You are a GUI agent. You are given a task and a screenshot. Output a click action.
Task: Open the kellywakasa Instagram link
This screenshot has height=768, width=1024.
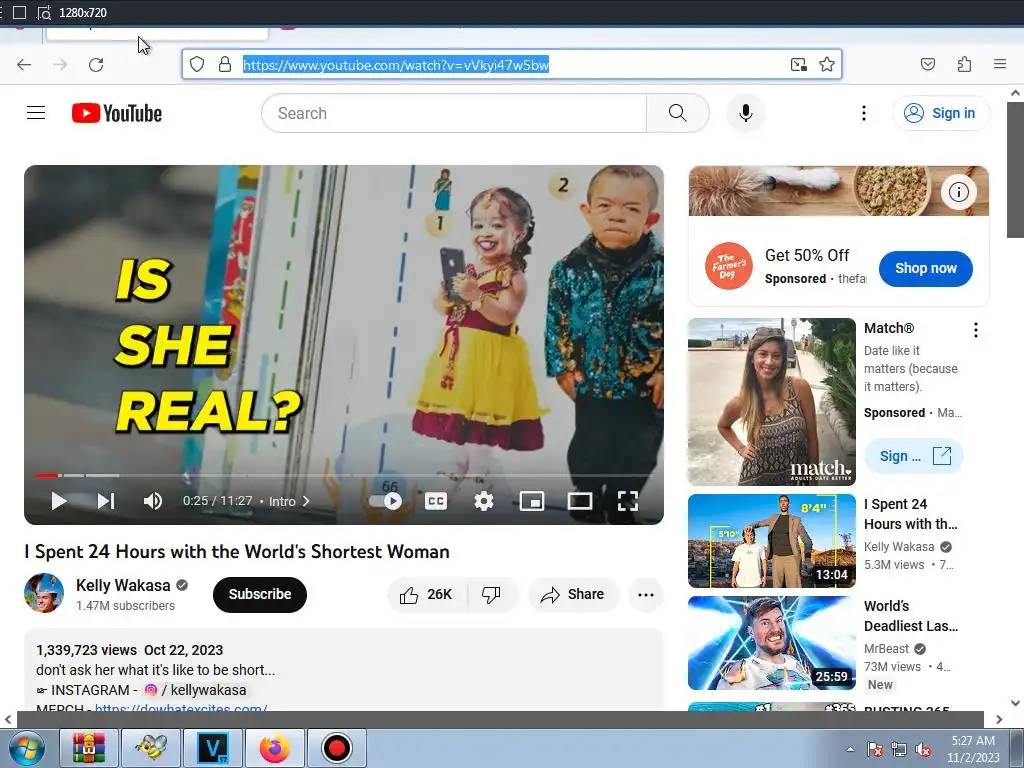click(x=195, y=690)
